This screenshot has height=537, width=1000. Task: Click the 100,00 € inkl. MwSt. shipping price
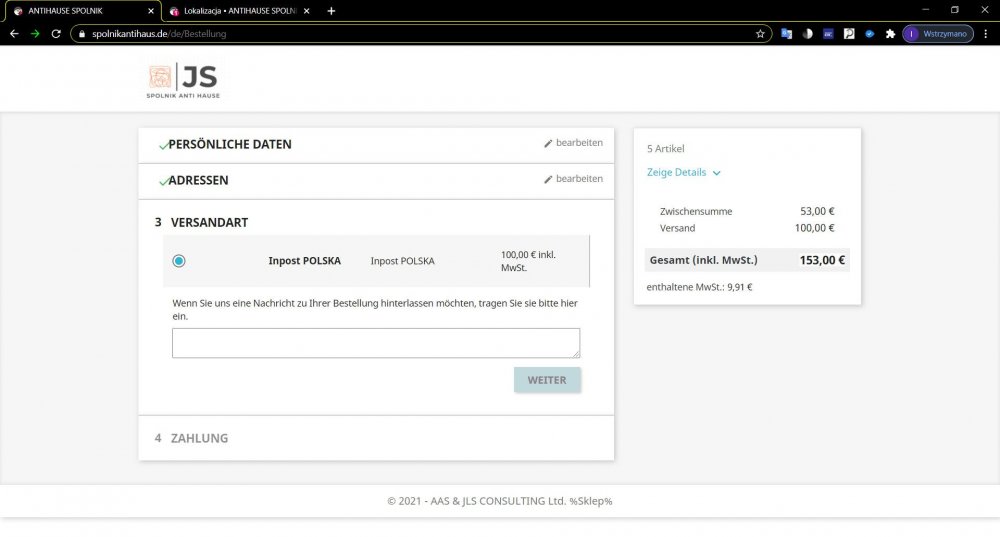click(528, 261)
